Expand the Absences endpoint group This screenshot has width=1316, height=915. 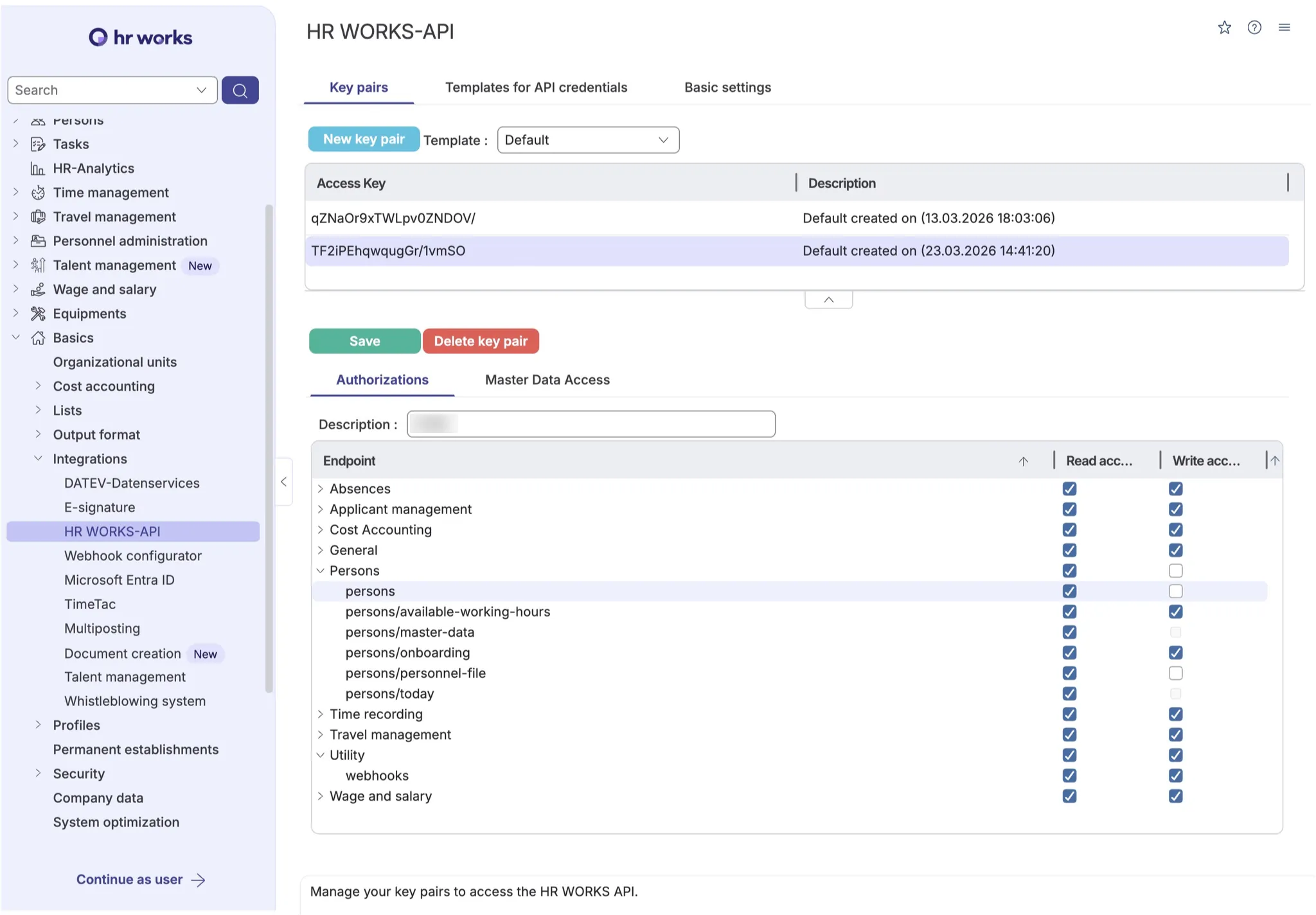point(320,489)
